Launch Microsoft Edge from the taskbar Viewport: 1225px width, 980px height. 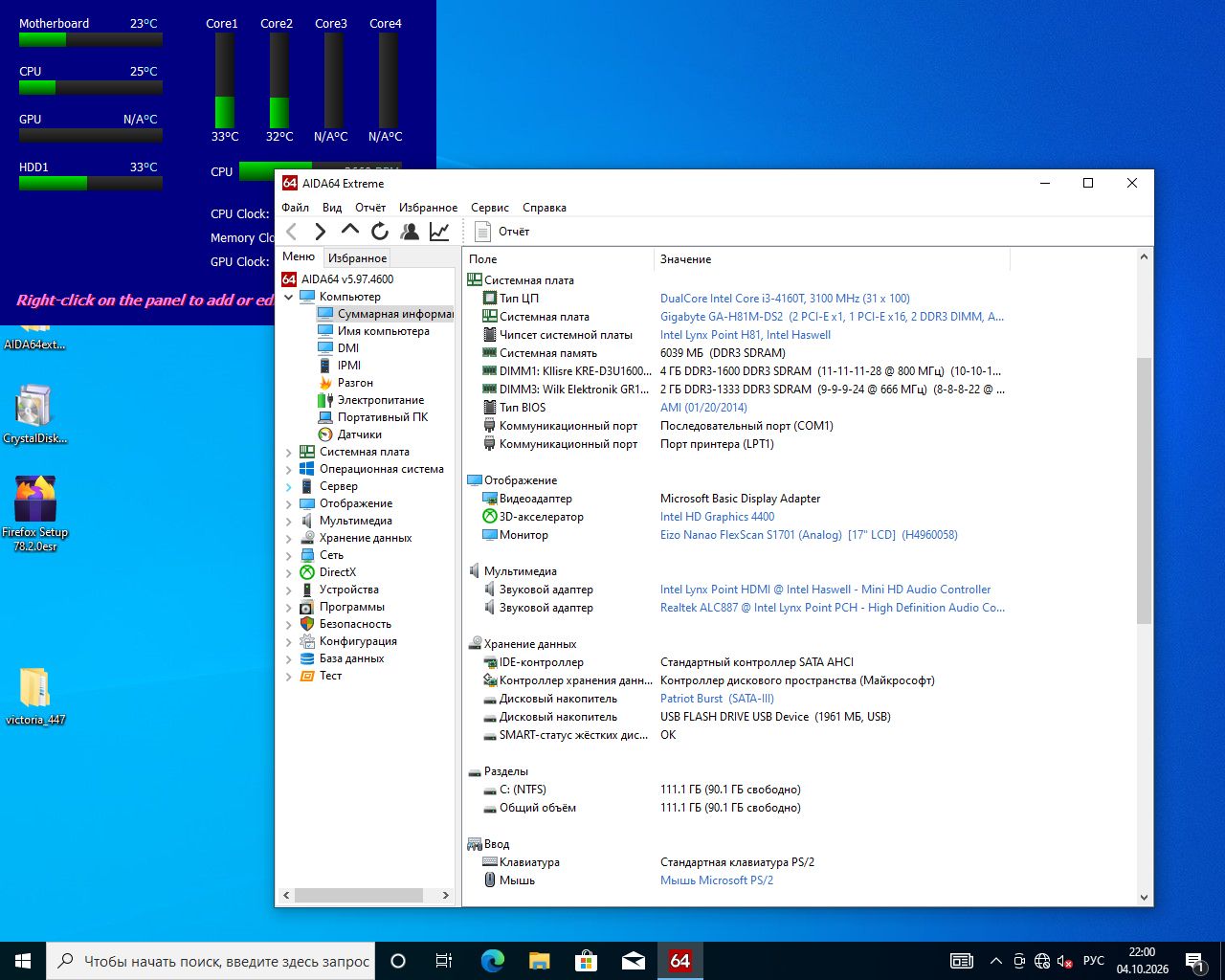pyautogui.click(x=493, y=961)
